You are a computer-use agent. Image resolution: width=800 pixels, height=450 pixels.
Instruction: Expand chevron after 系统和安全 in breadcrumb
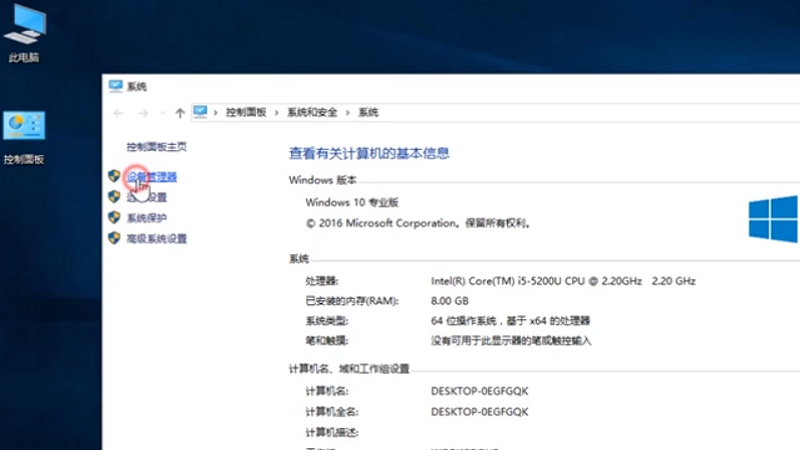tap(347, 113)
